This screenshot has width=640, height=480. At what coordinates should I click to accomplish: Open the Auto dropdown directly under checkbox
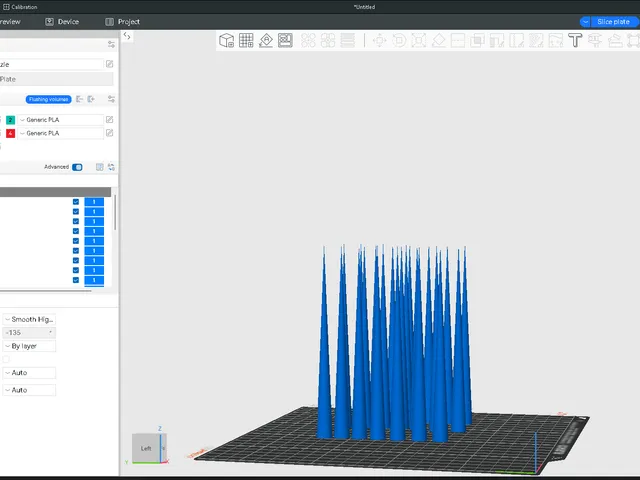[29, 373]
